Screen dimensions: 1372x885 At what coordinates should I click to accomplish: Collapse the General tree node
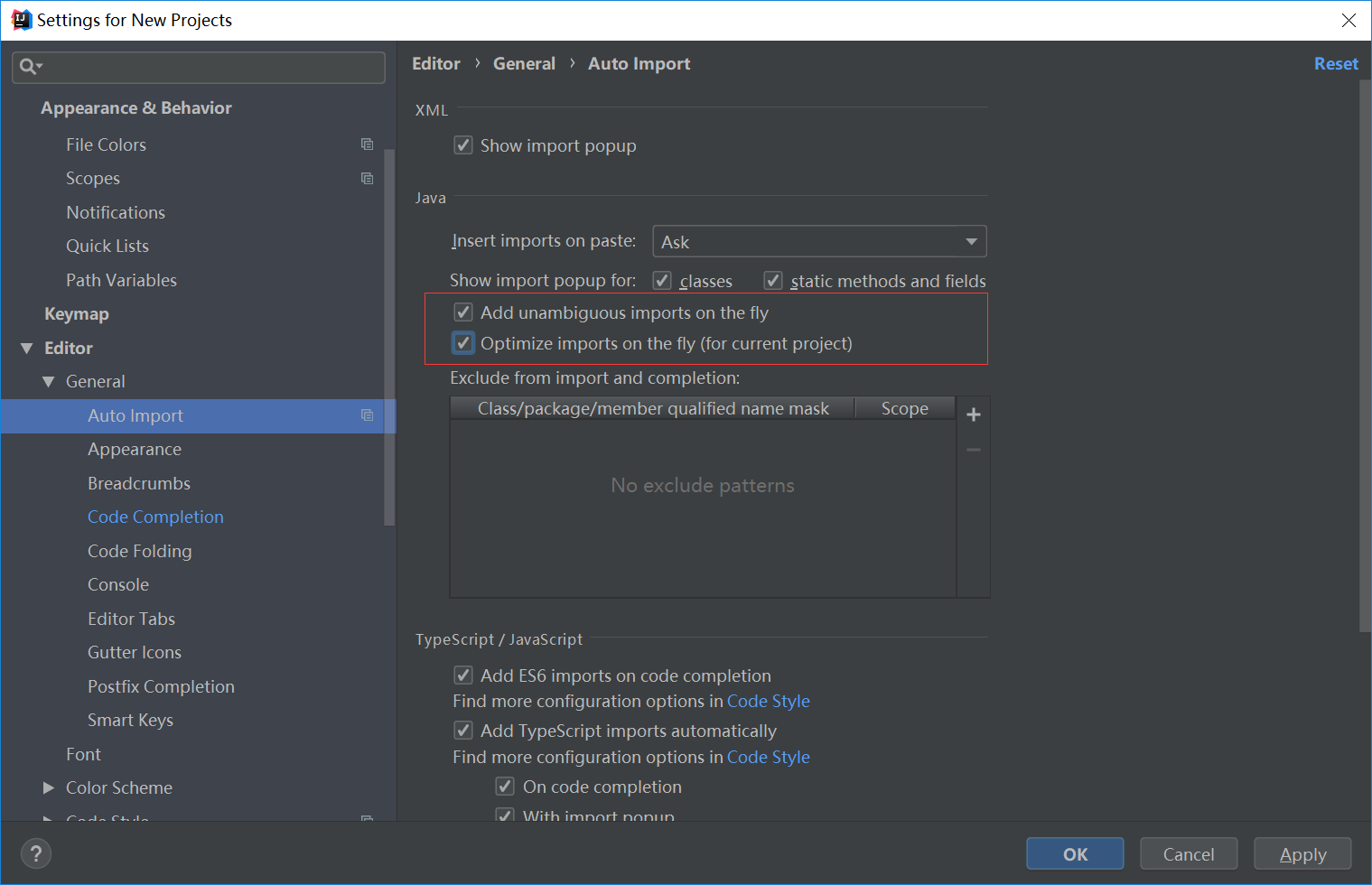tap(48, 382)
